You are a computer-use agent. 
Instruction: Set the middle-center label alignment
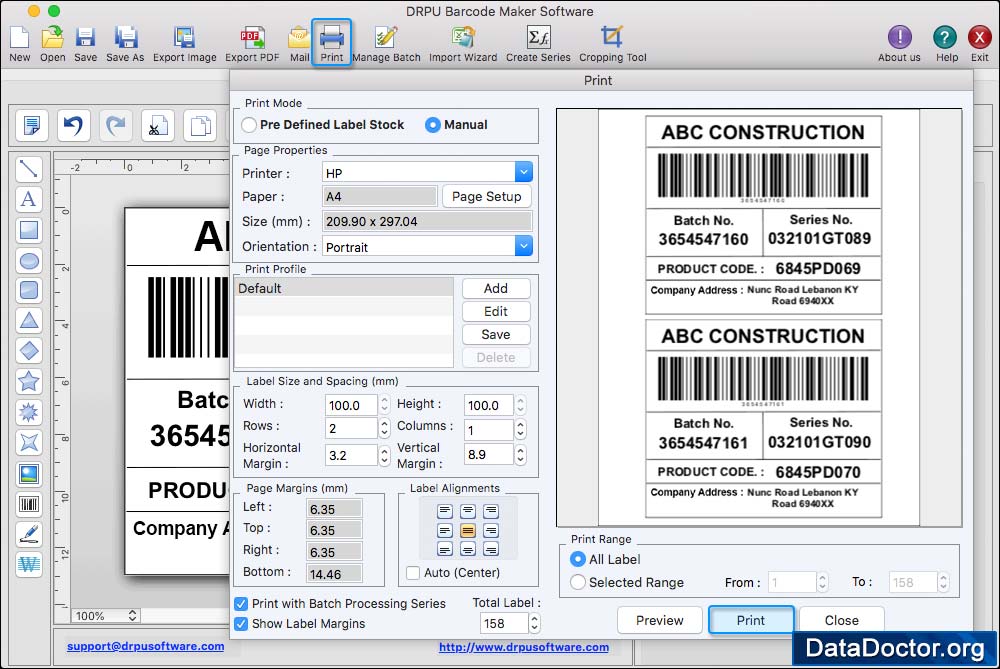[x=467, y=531]
